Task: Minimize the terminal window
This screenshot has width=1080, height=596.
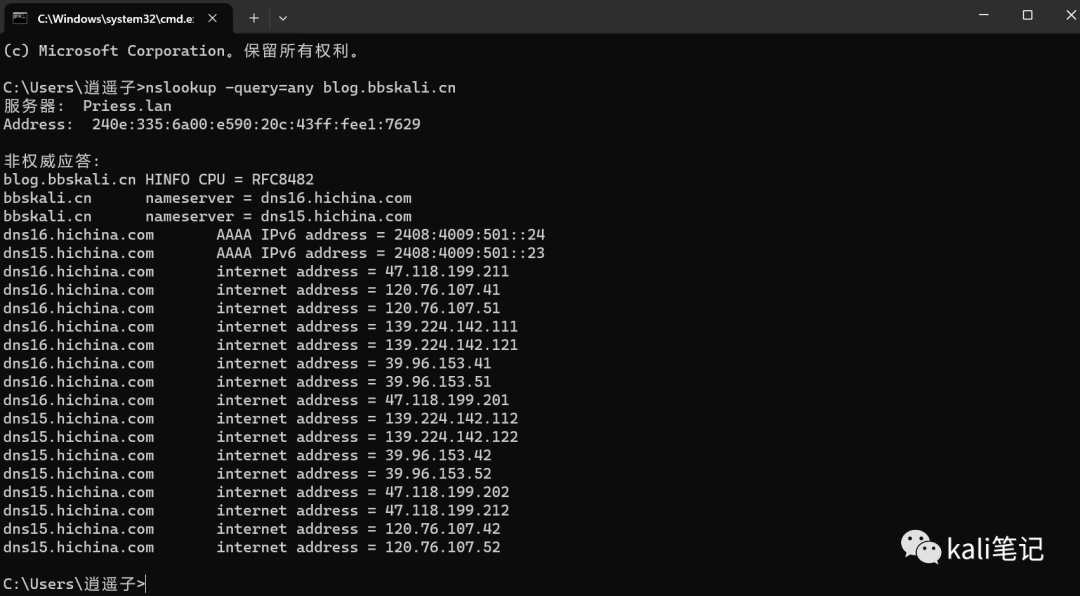Action: click(984, 14)
